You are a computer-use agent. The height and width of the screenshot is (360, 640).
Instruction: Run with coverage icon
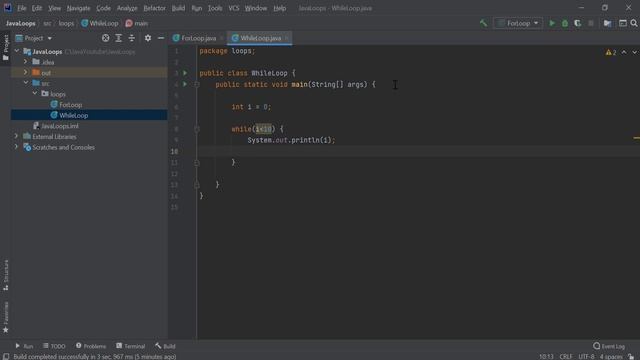point(578,23)
